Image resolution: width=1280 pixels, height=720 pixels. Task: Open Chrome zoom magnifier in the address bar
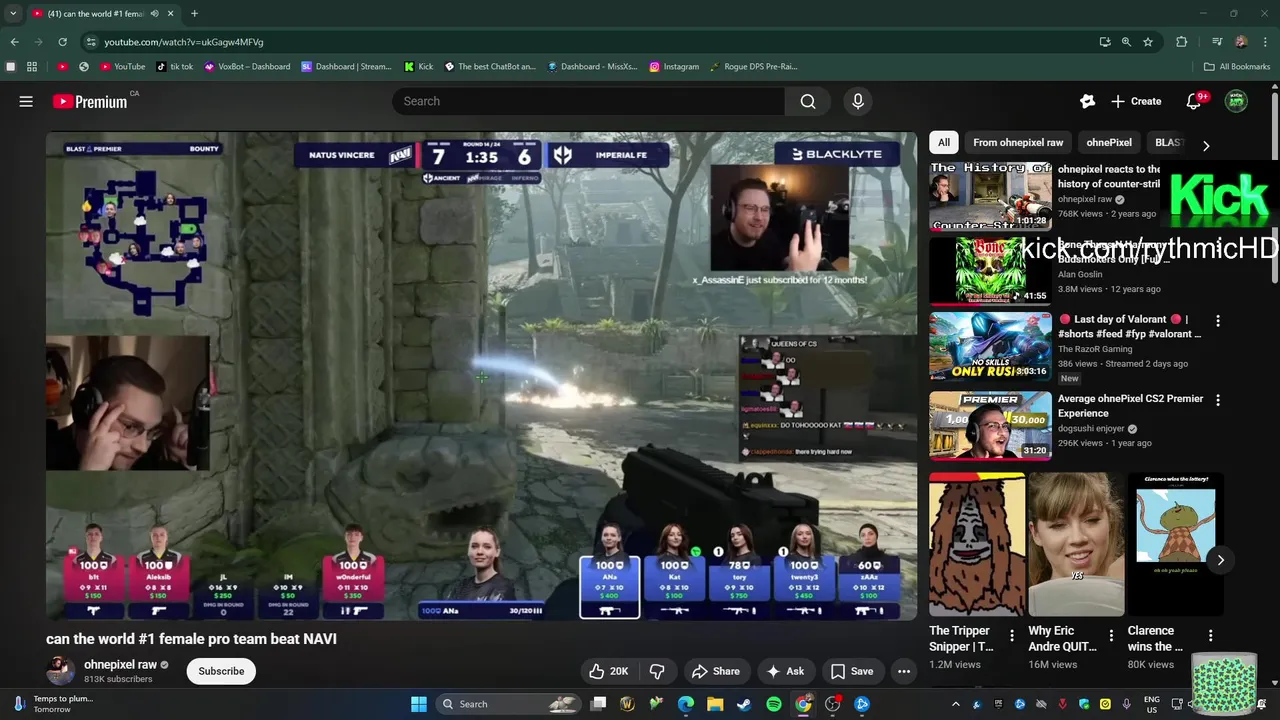click(1126, 42)
